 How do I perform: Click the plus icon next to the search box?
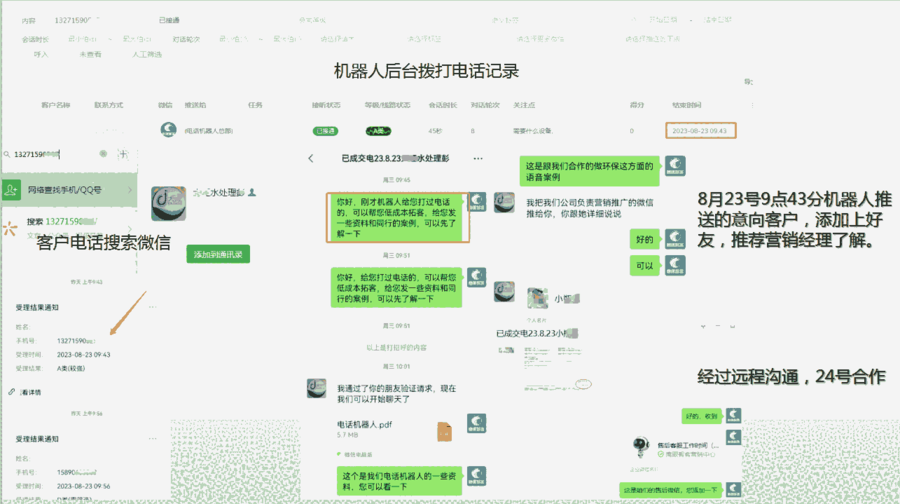pos(123,154)
